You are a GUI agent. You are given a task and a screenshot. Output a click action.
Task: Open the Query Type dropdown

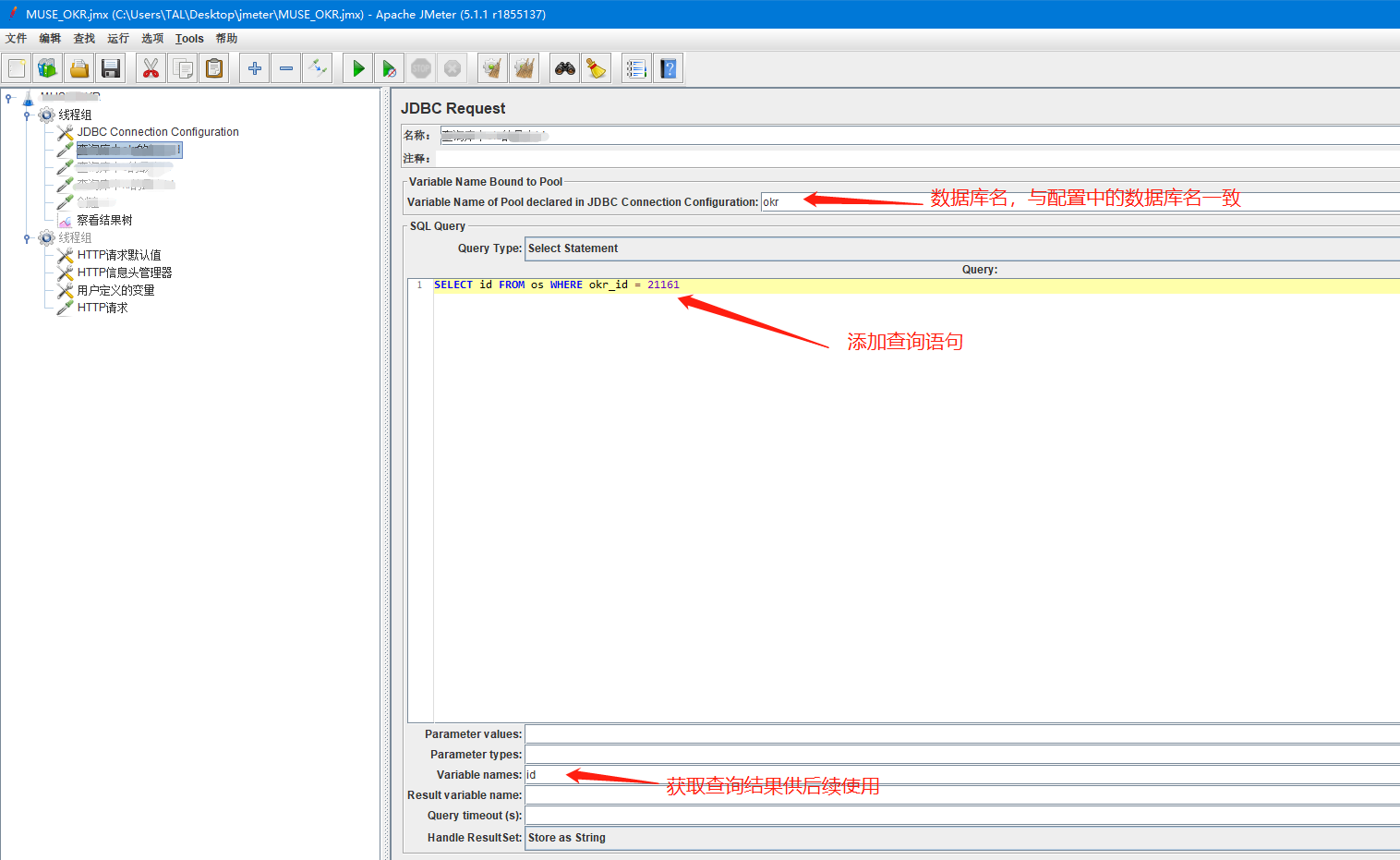pyautogui.click(x=962, y=248)
